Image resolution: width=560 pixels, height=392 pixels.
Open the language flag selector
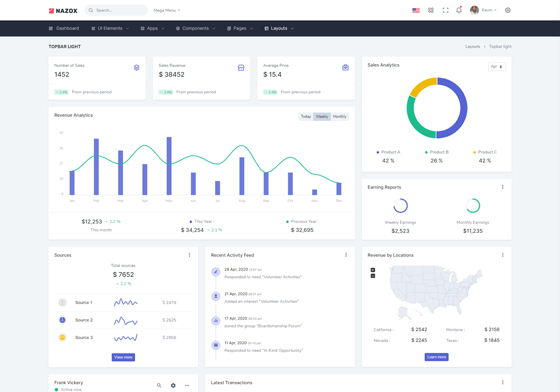point(416,10)
